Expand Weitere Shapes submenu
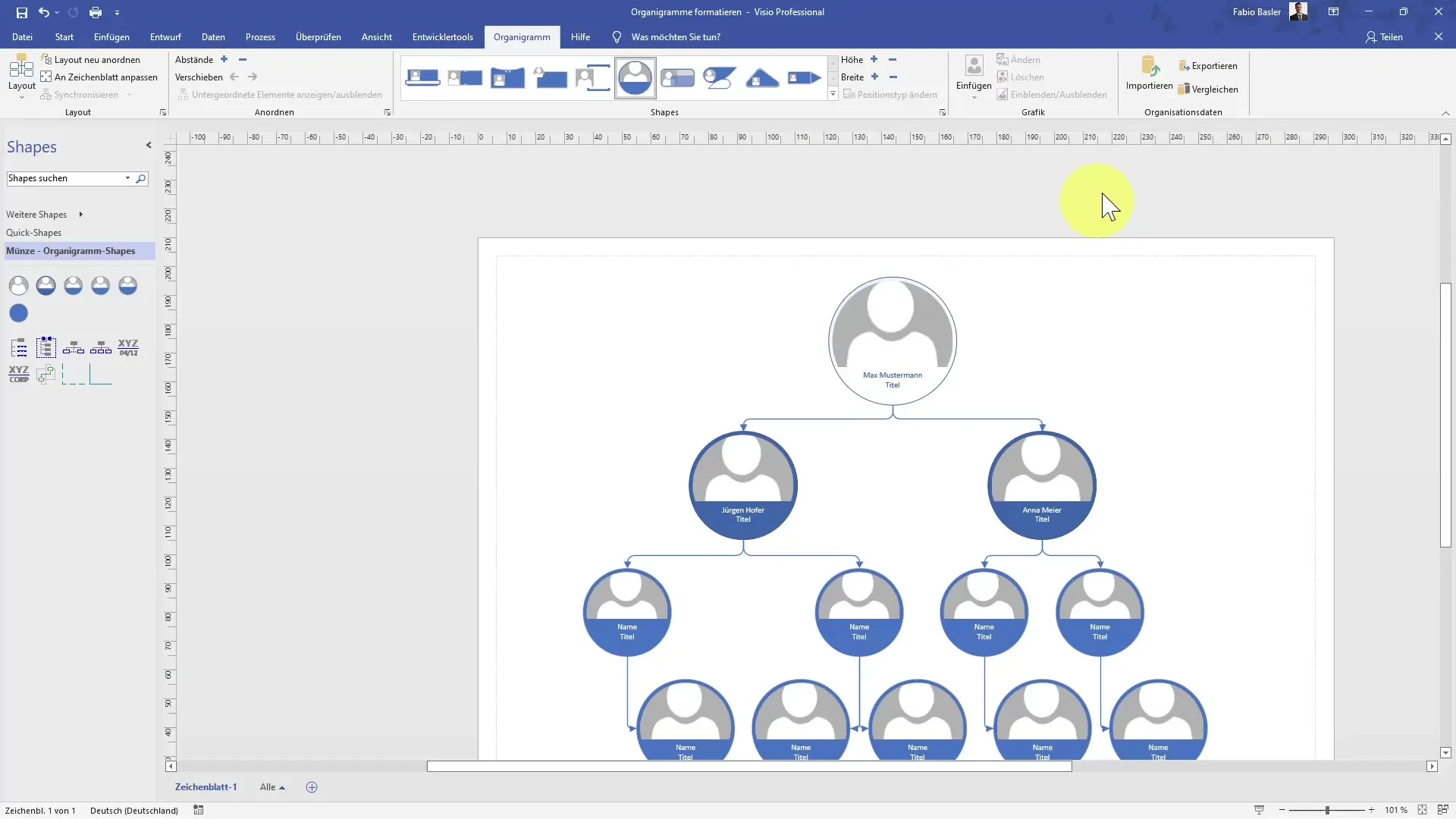This screenshot has width=1456, height=819. point(80,215)
